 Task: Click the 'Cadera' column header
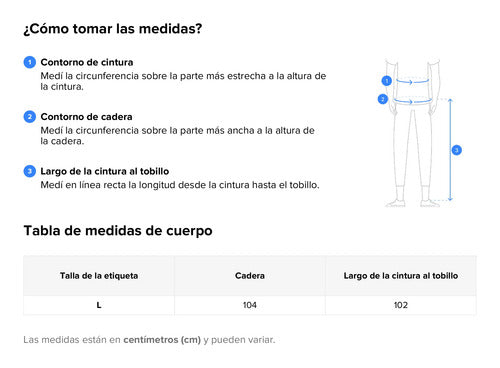click(250, 276)
